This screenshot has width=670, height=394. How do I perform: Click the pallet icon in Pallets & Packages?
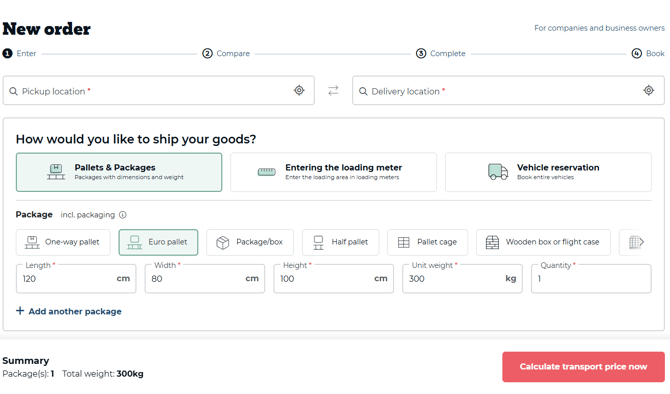coord(56,172)
